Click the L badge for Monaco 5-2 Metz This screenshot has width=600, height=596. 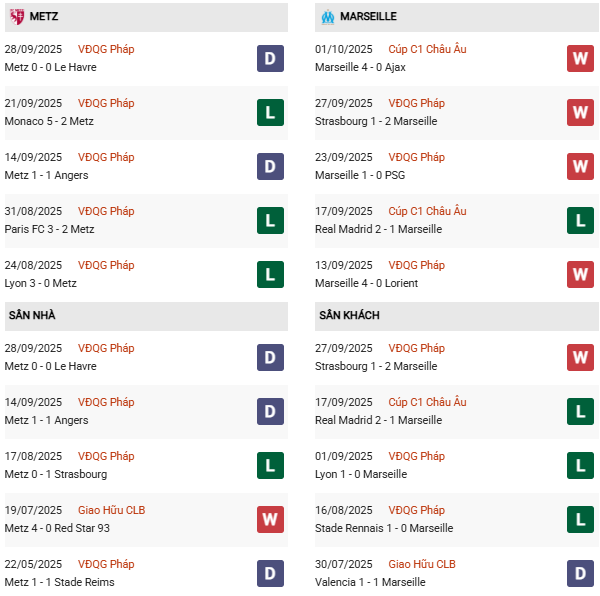(270, 112)
